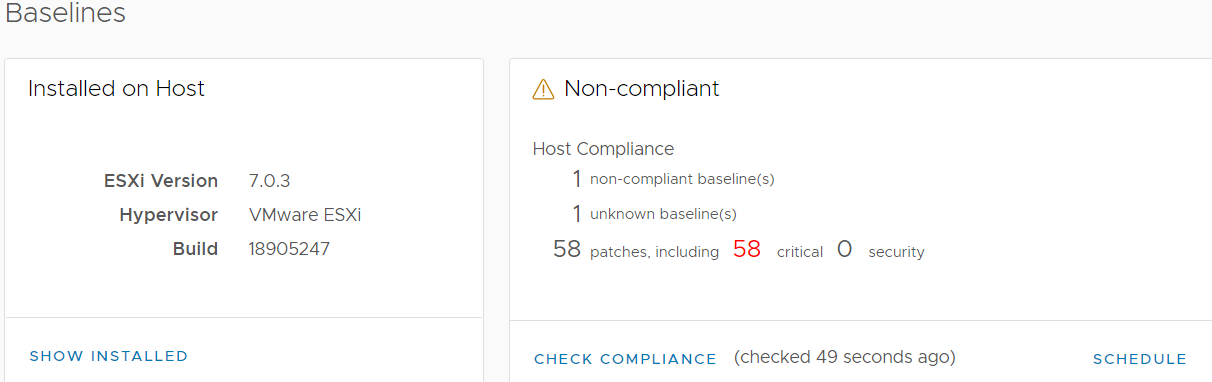Select build number 18905247
This screenshot has height=382, width=1212.
[x=289, y=249]
